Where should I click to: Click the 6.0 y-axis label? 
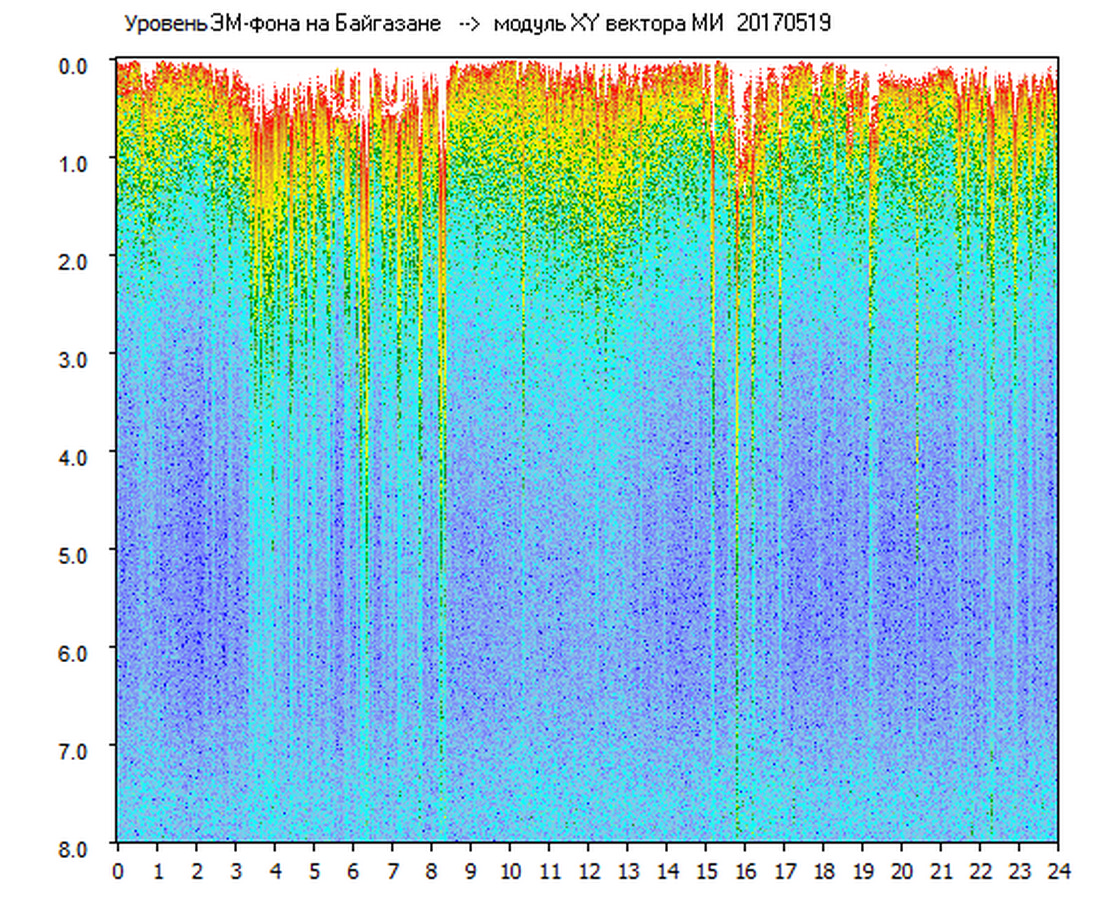click(x=76, y=652)
